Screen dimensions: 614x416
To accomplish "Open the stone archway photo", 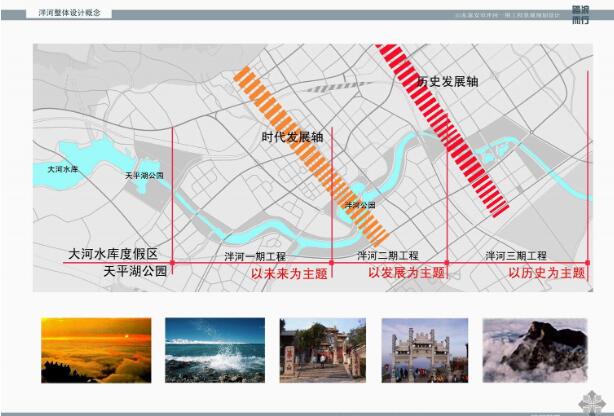I will pos(425,350).
